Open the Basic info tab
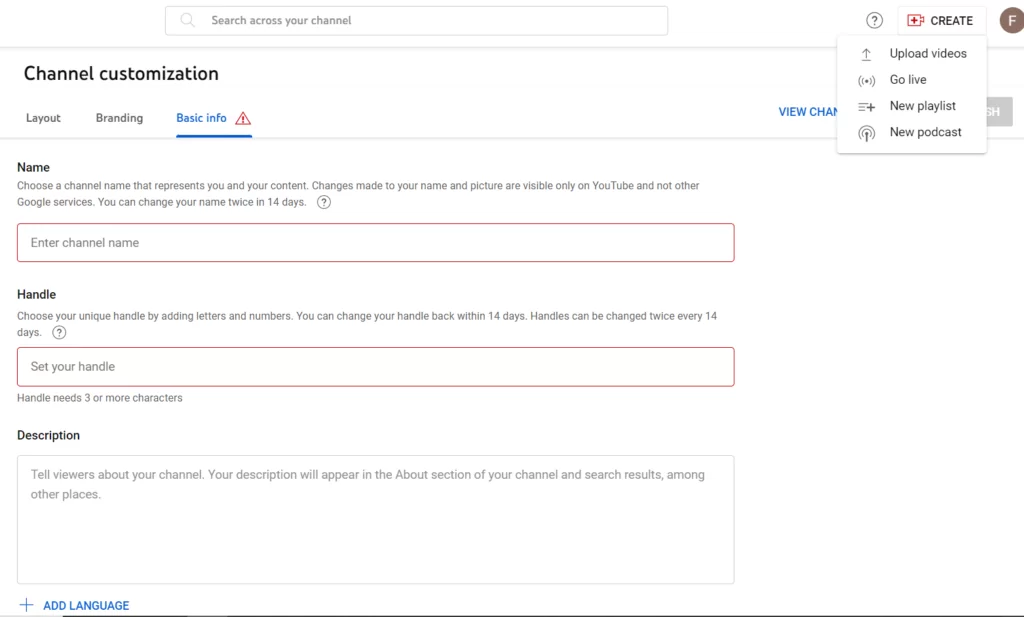The width and height of the screenshot is (1024, 617). [x=201, y=118]
